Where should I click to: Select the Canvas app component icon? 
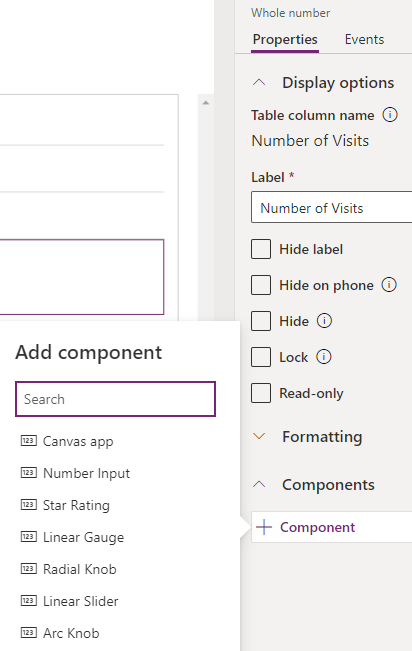[29, 441]
